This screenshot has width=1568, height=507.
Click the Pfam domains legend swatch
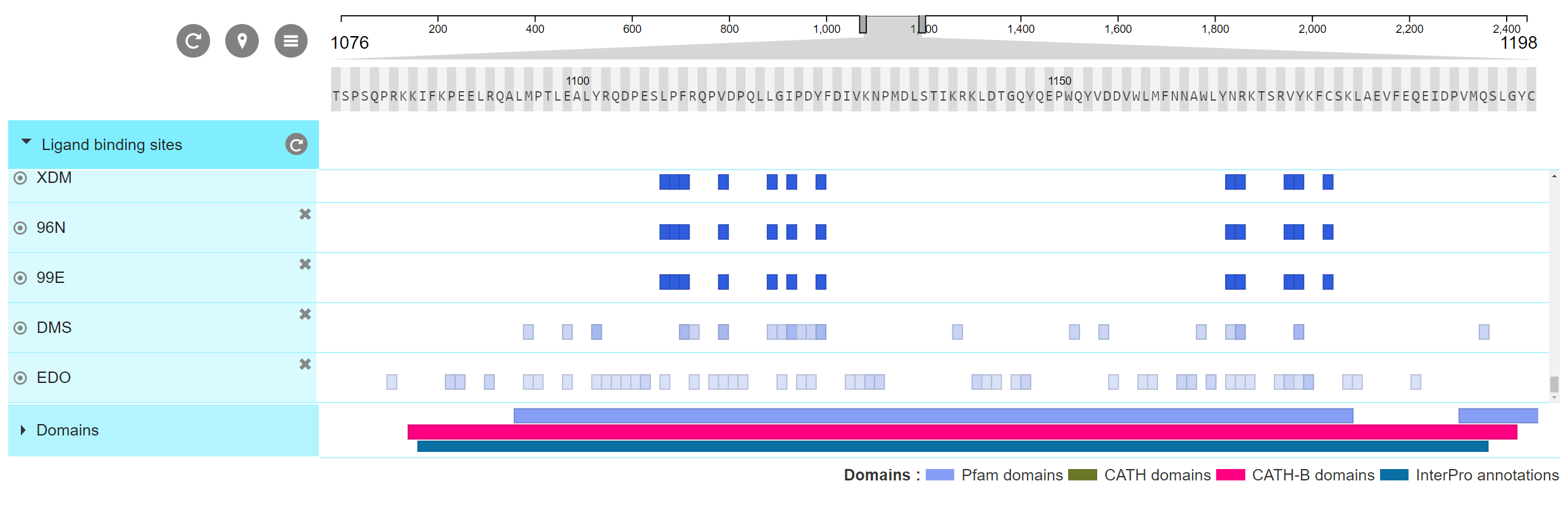[939, 475]
